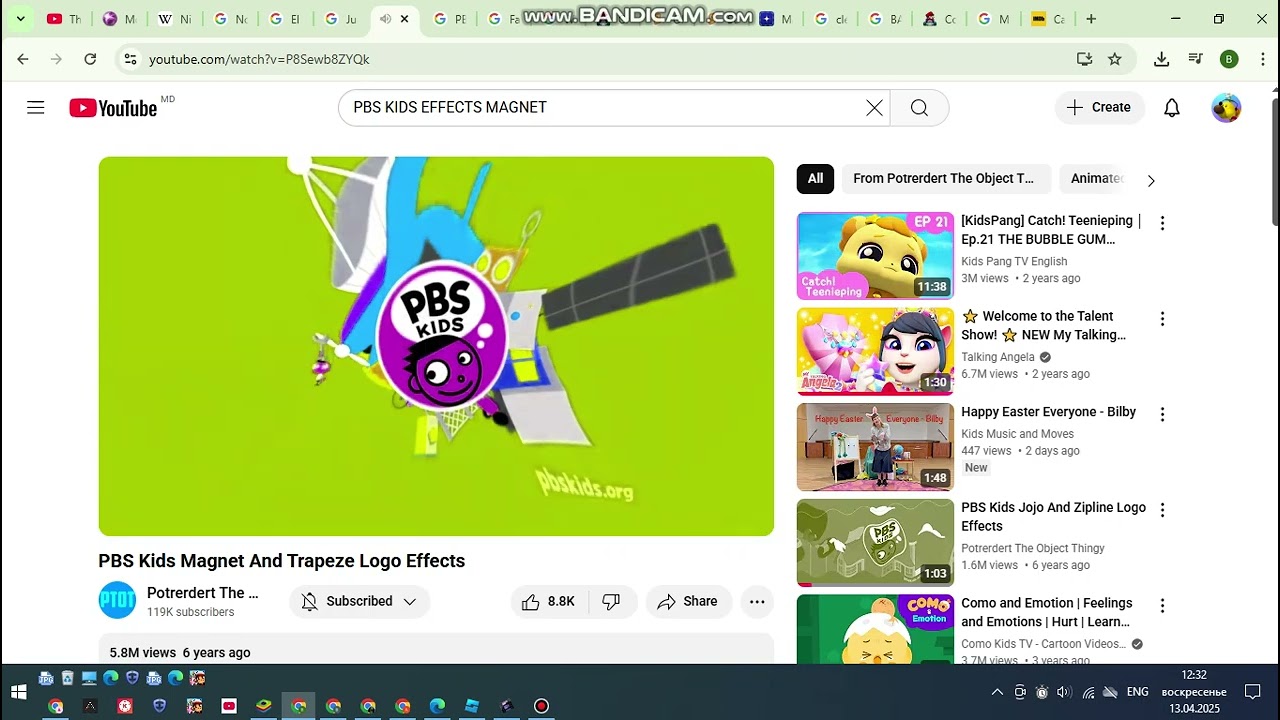The height and width of the screenshot is (720, 1280).
Task: Open tab search dropdown arrow
Action: (20, 19)
